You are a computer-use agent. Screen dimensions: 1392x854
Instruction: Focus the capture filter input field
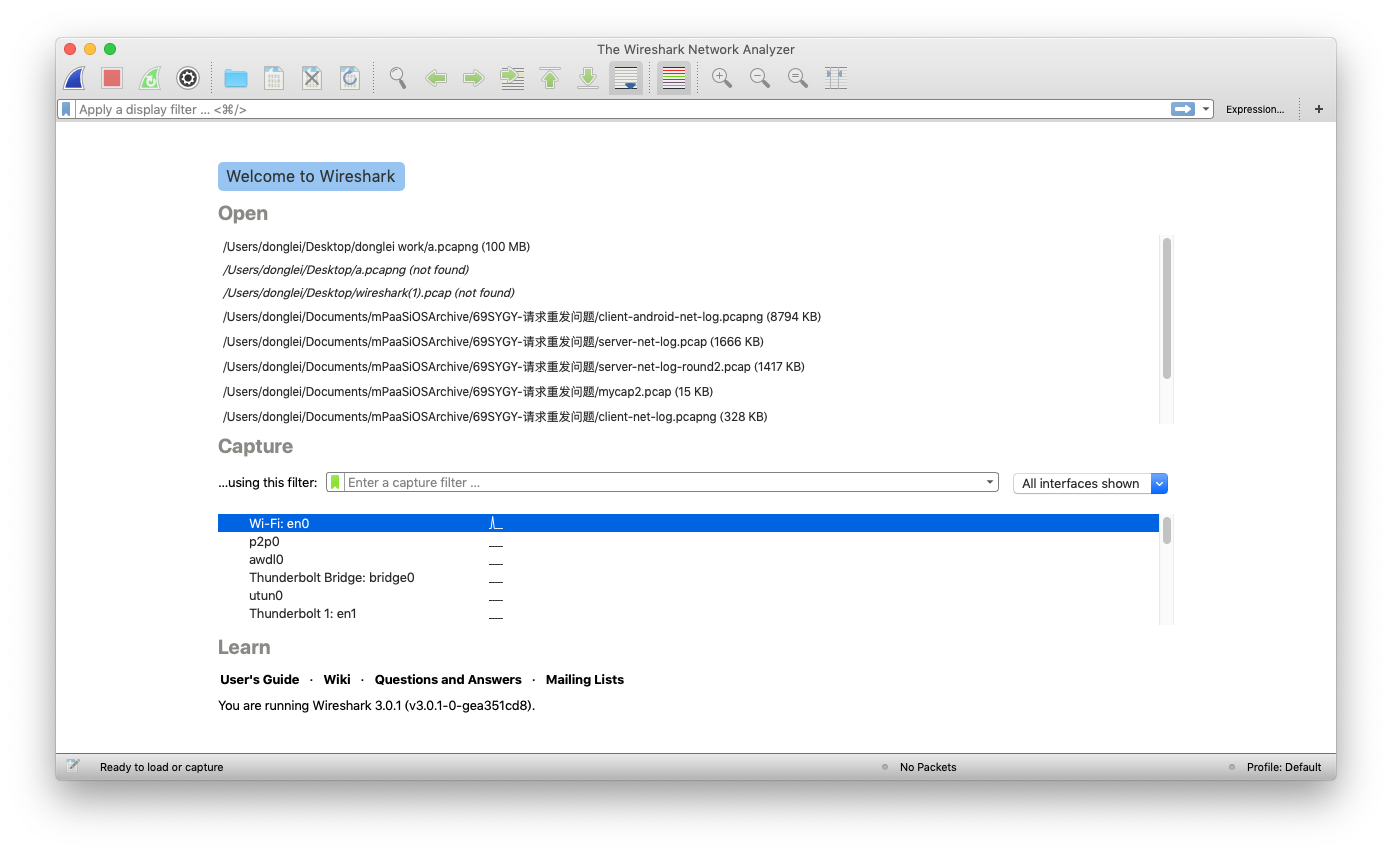coord(664,482)
